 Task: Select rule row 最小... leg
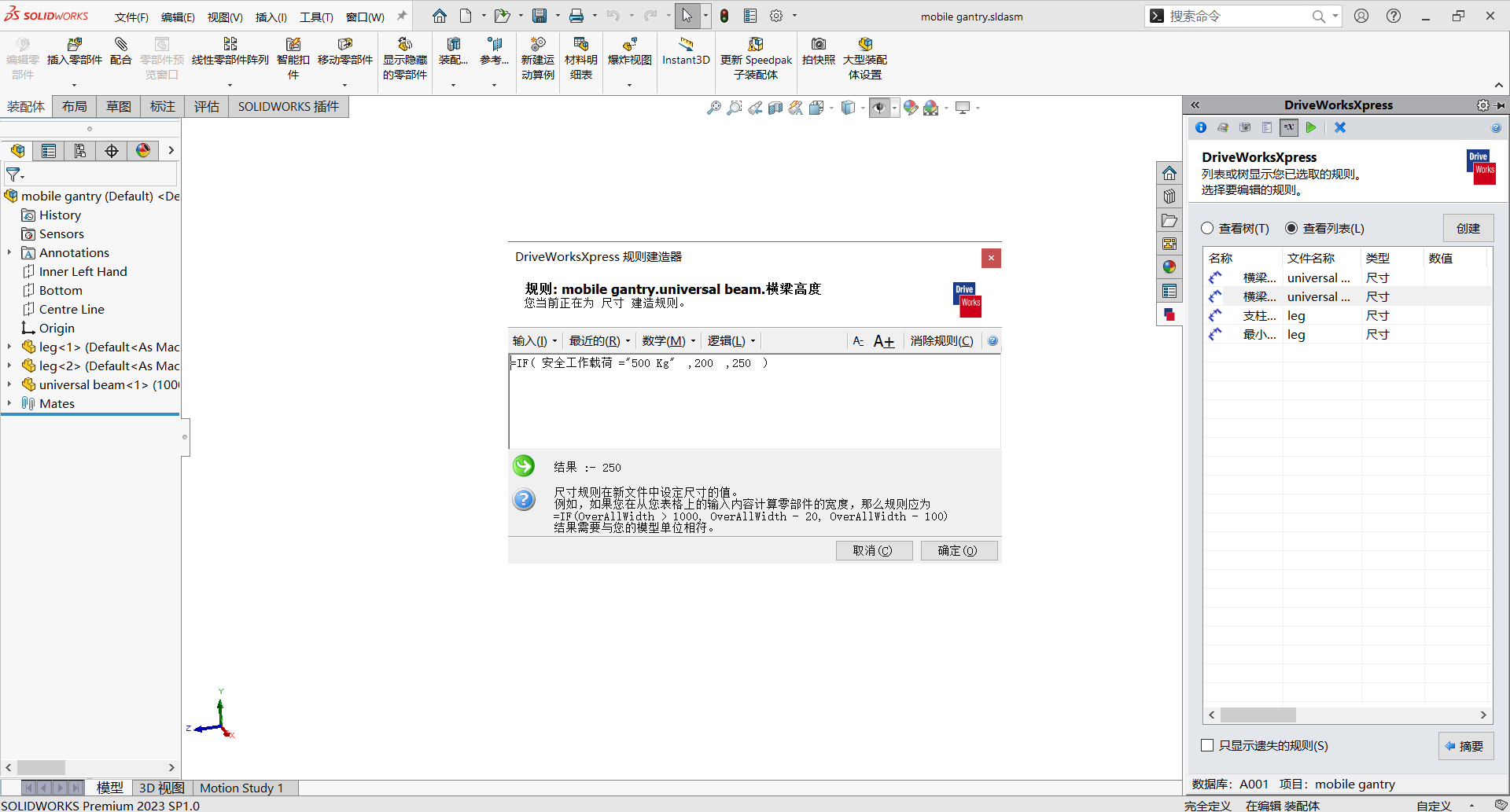click(1347, 334)
